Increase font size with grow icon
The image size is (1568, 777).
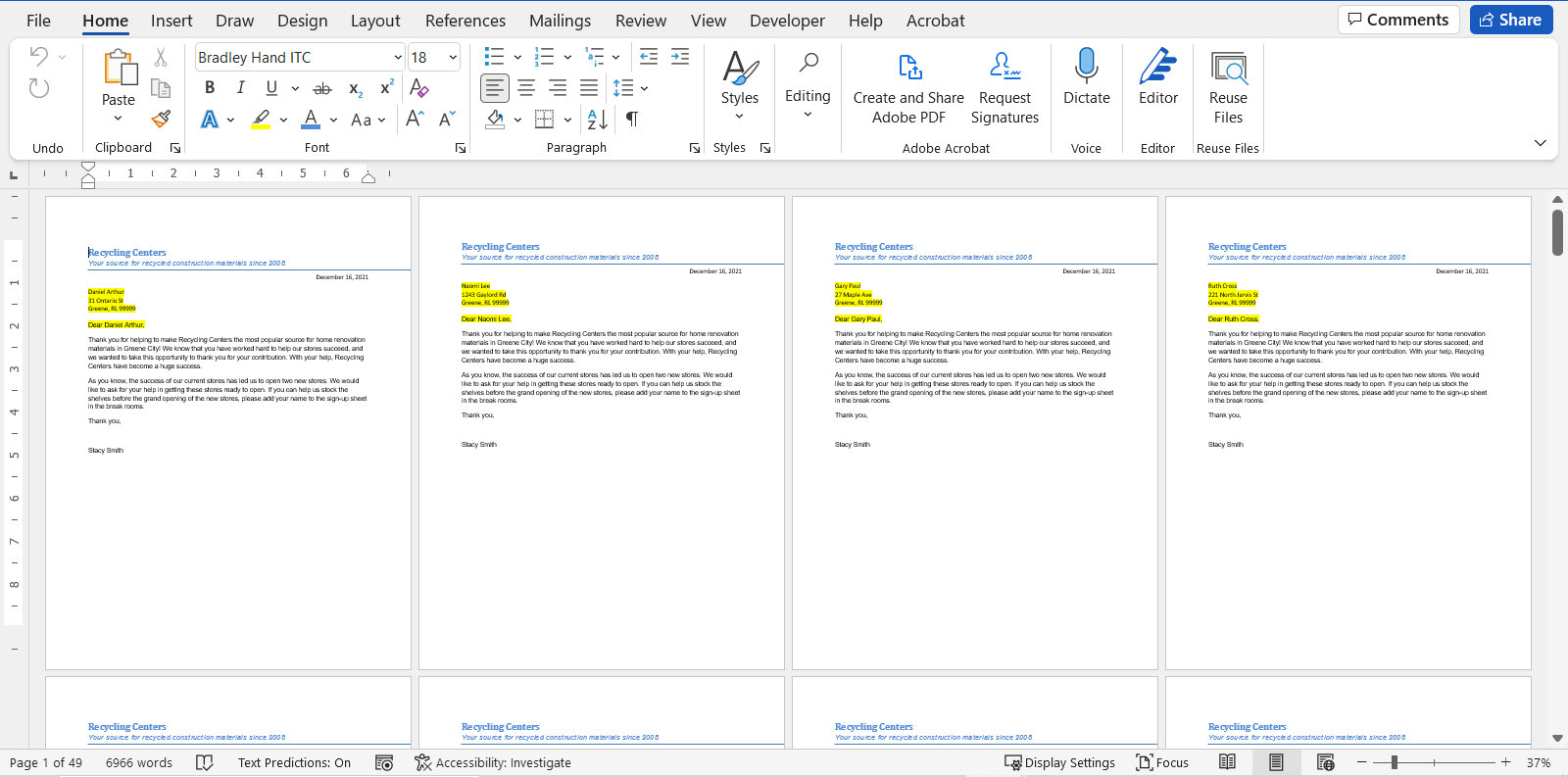point(415,119)
